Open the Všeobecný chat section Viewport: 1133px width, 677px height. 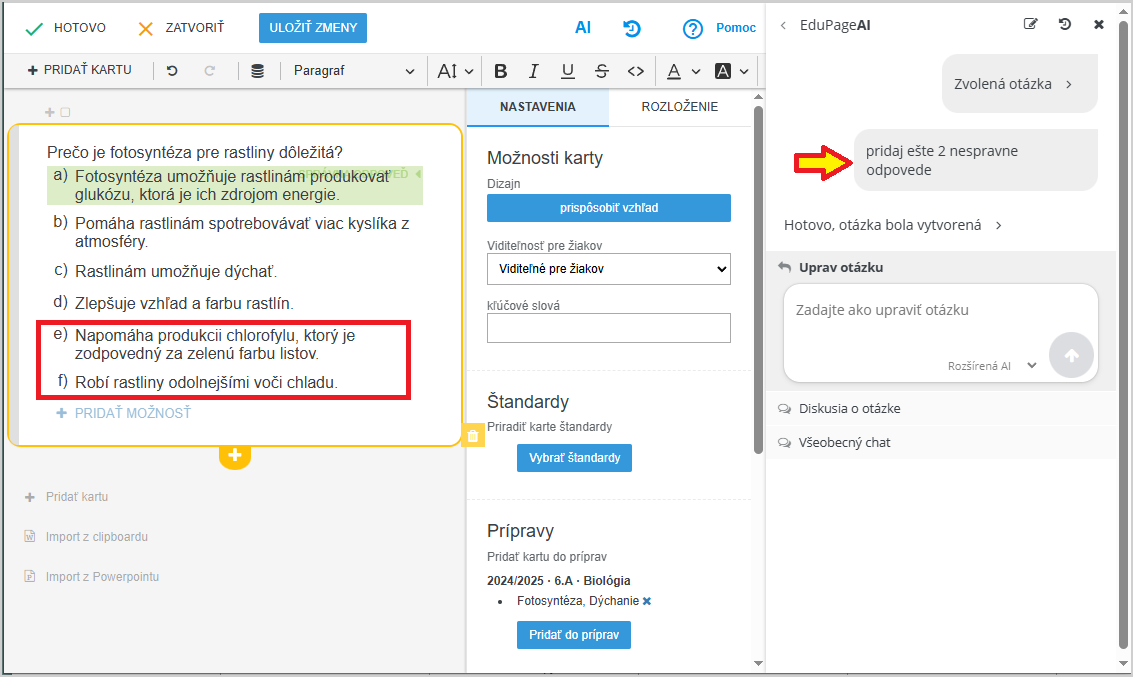[x=844, y=442]
